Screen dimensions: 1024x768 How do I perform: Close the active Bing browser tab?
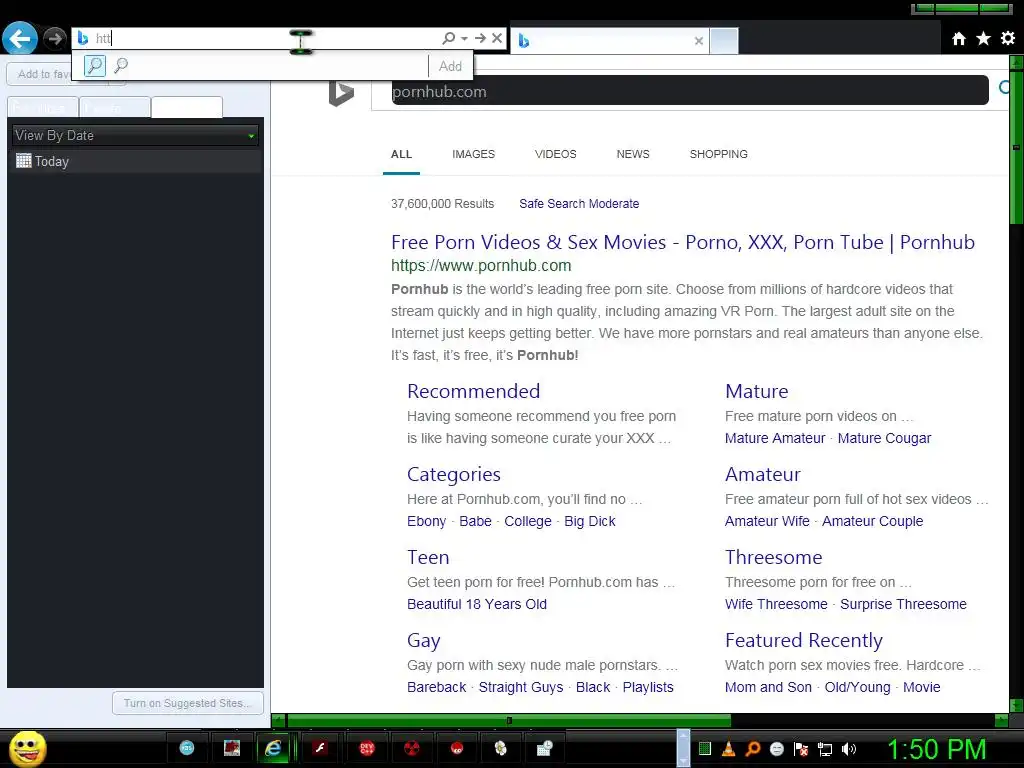pyautogui.click(x=699, y=40)
